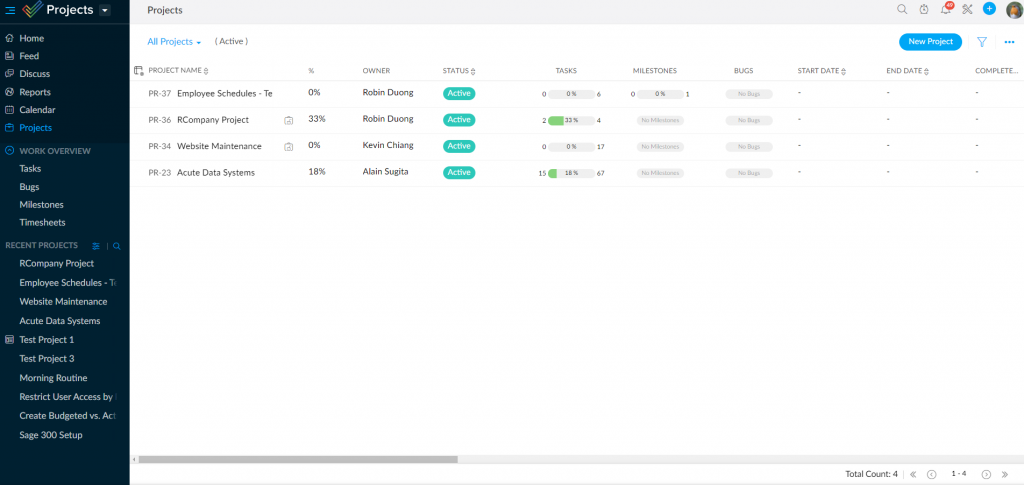Open Tasks under Work Overview
The width and height of the screenshot is (1024, 485).
coord(30,168)
